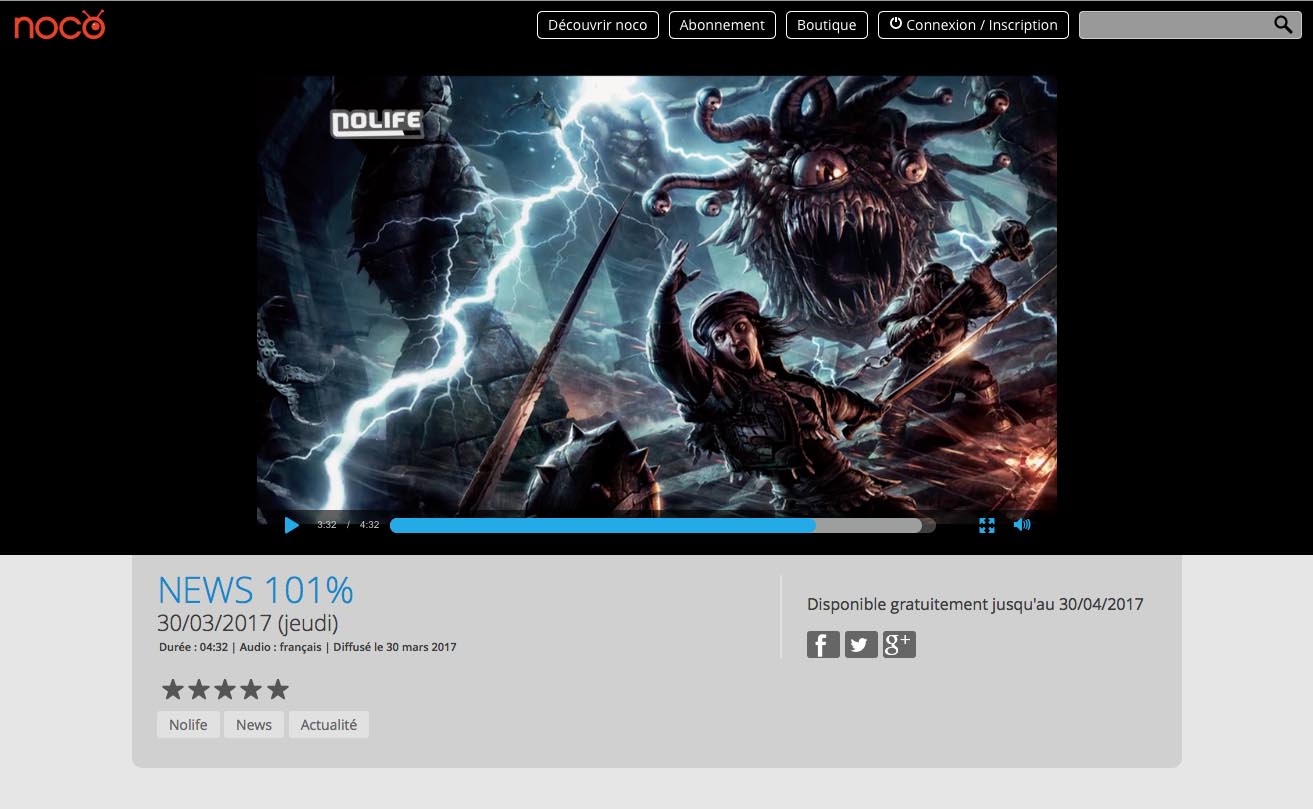Enter fullscreen mode in the player
Image resolution: width=1313 pixels, height=809 pixels.
(987, 525)
